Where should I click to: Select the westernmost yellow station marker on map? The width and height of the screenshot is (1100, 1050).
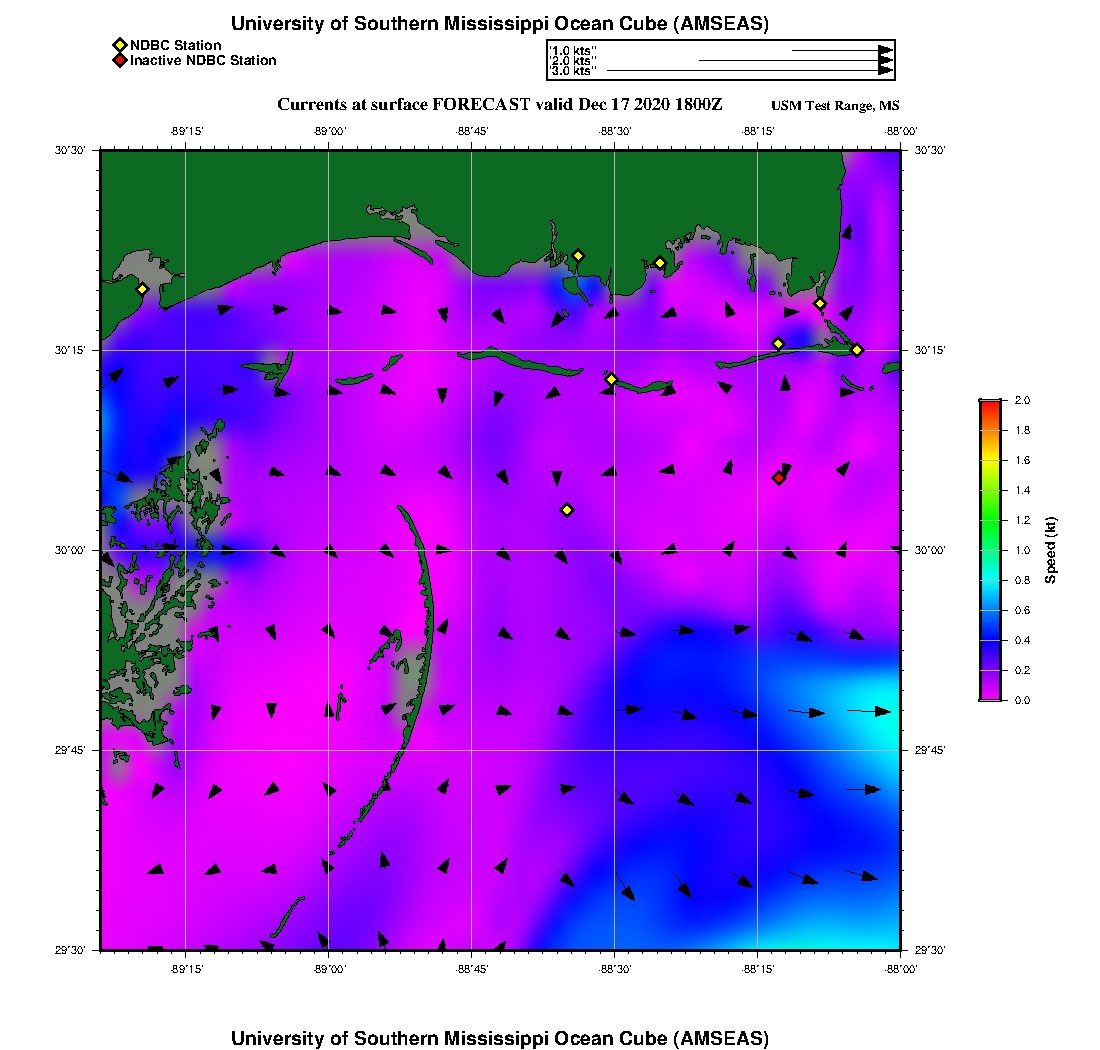(142, 289)
